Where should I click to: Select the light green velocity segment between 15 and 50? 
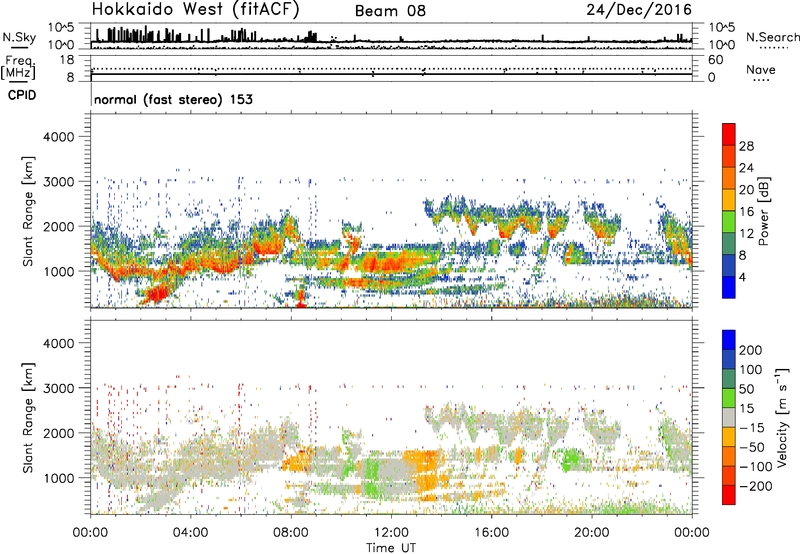(729, 398)
